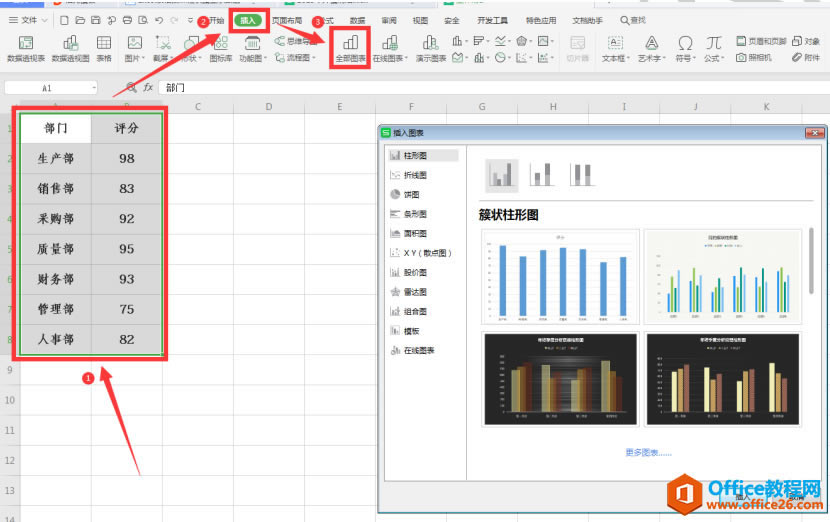Choose the dark glowing column chart thumbnail
This screenshot has height=522, width=830.
tap(561, 379)
